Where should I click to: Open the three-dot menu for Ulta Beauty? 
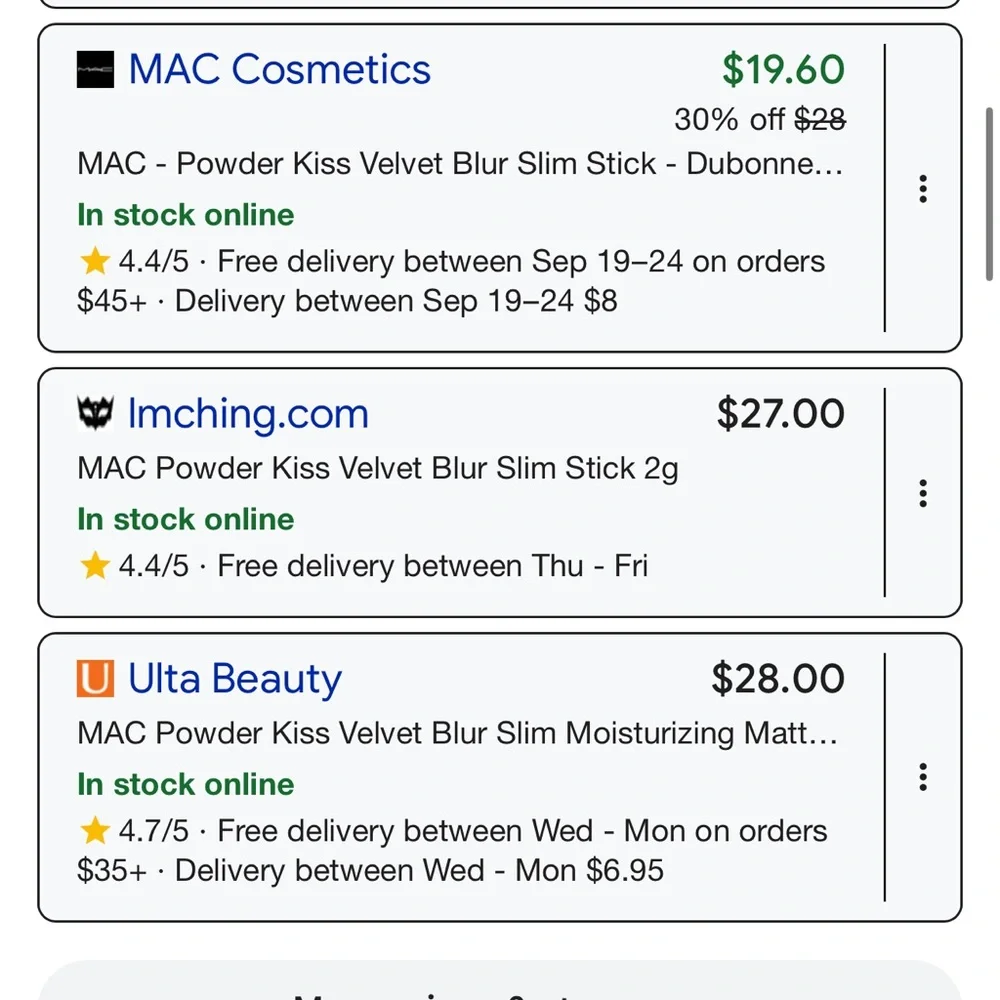(x=923, y=777)
